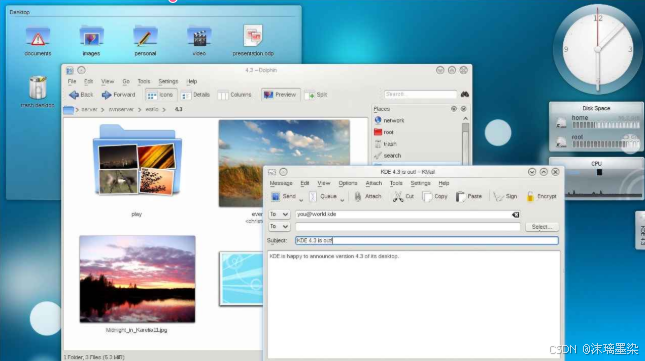Open the Dolphin File menu

click(72, 81)
